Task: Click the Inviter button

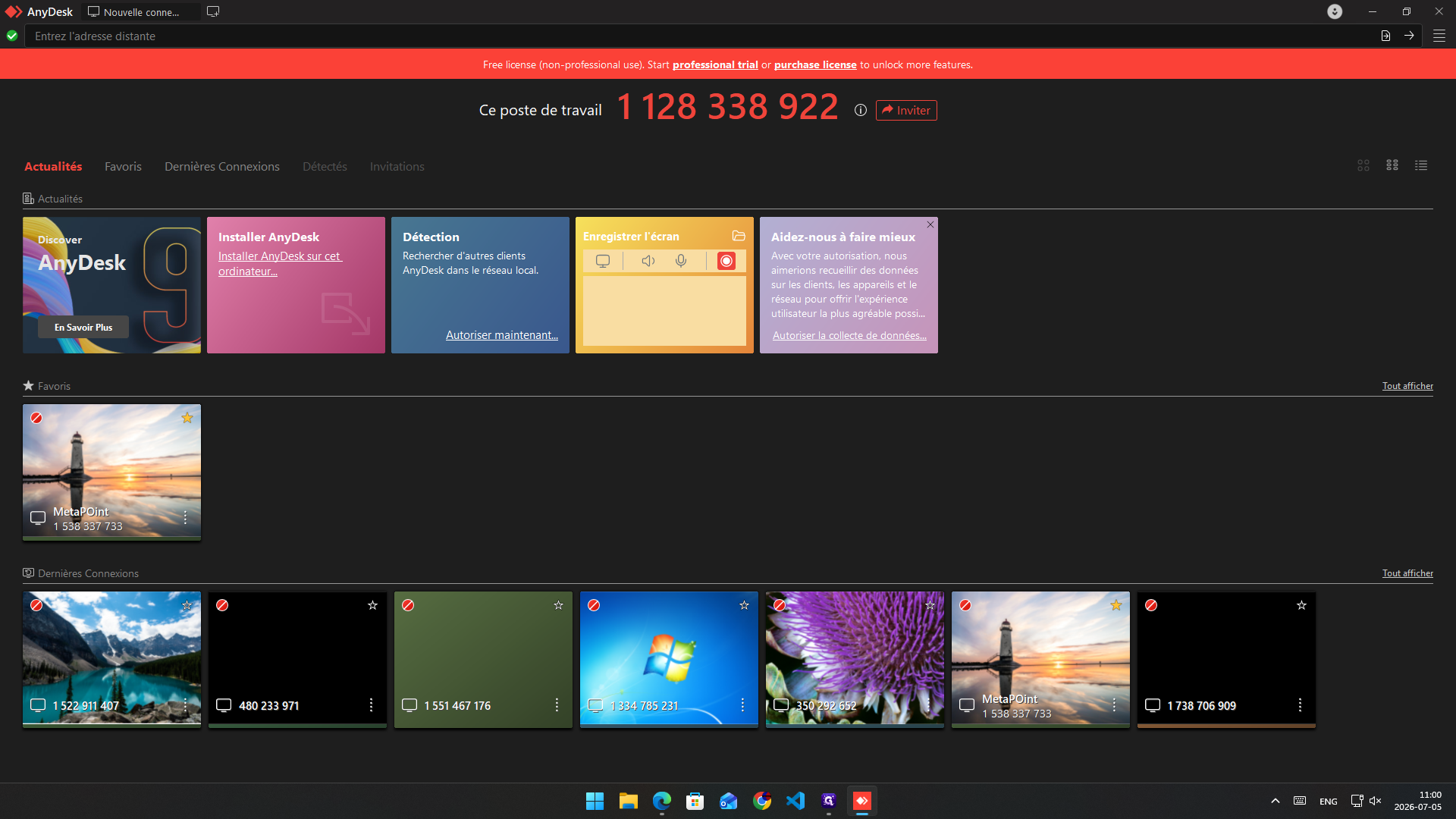Action: click(906, 110)
